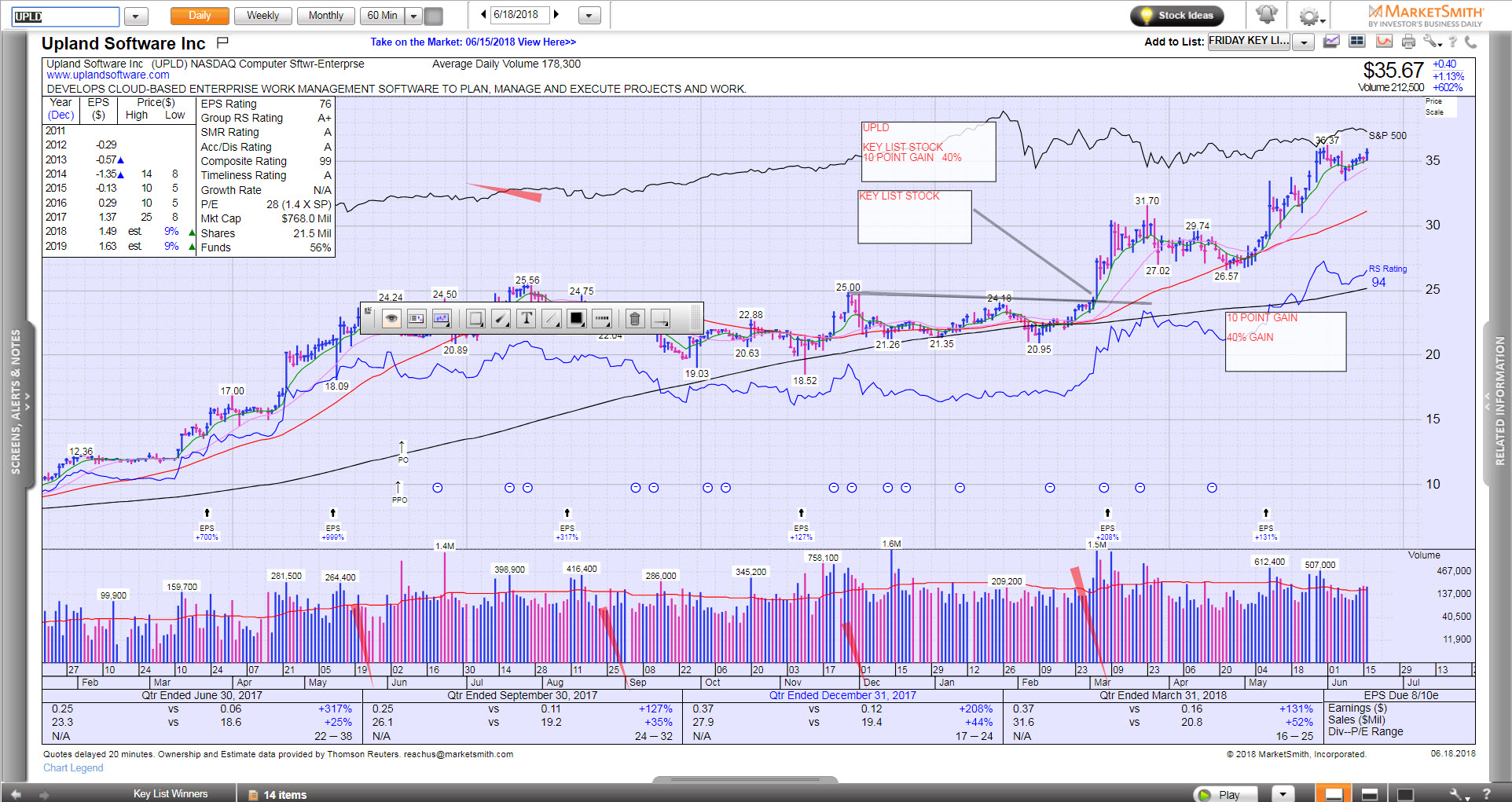This screenshot has height=802, width=1512.
Task: Open the settings gear menu
Action: click(x=1311, y=16)
